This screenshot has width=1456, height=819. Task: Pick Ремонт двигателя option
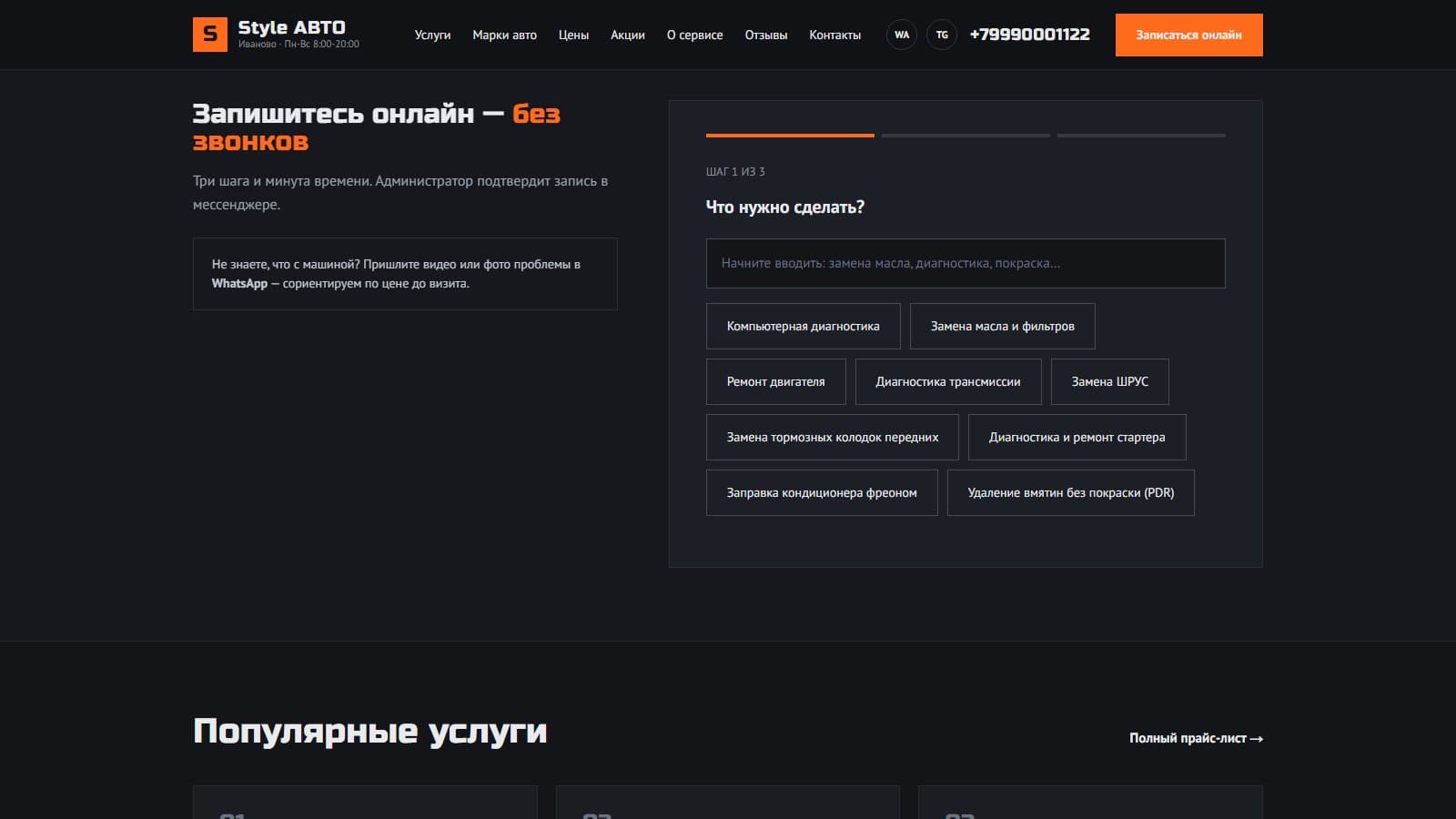tap(775, 381)
